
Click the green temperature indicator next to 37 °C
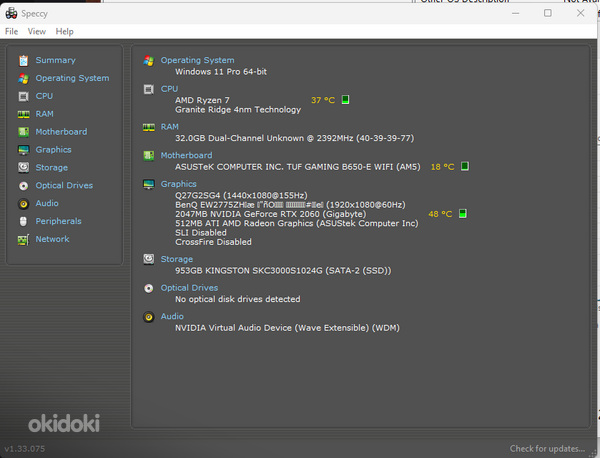coord(345,100)
